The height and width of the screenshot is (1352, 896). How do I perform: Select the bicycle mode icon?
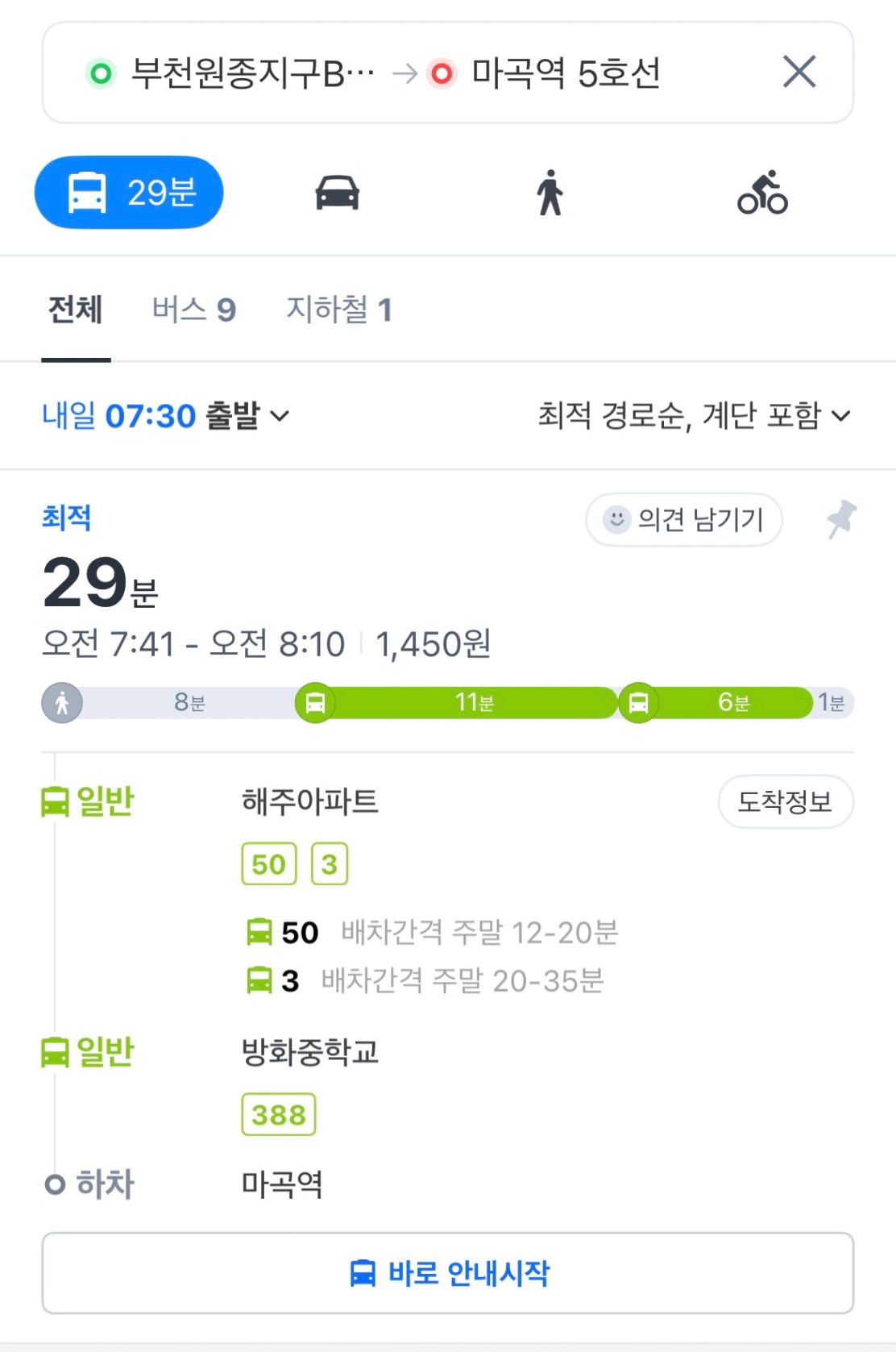[x=762, y=193]
